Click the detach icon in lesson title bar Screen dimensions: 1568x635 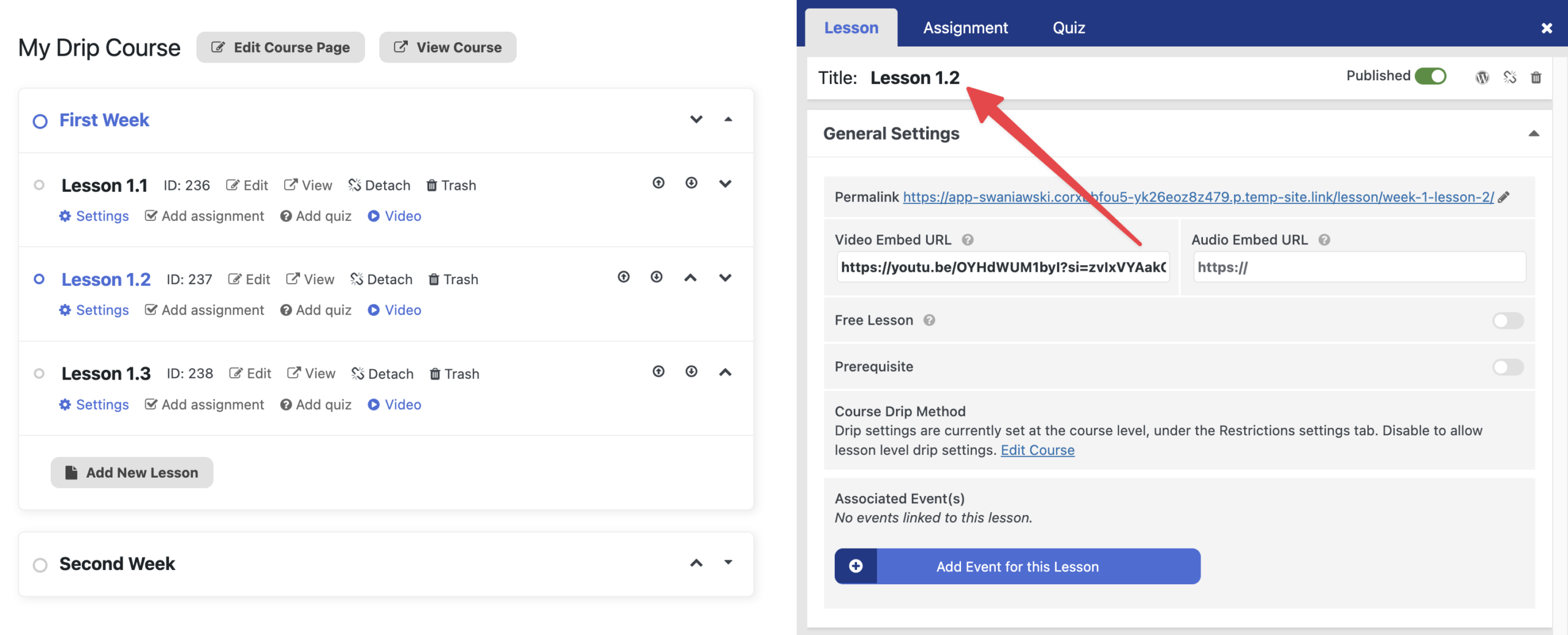[x=1509, y=77]
